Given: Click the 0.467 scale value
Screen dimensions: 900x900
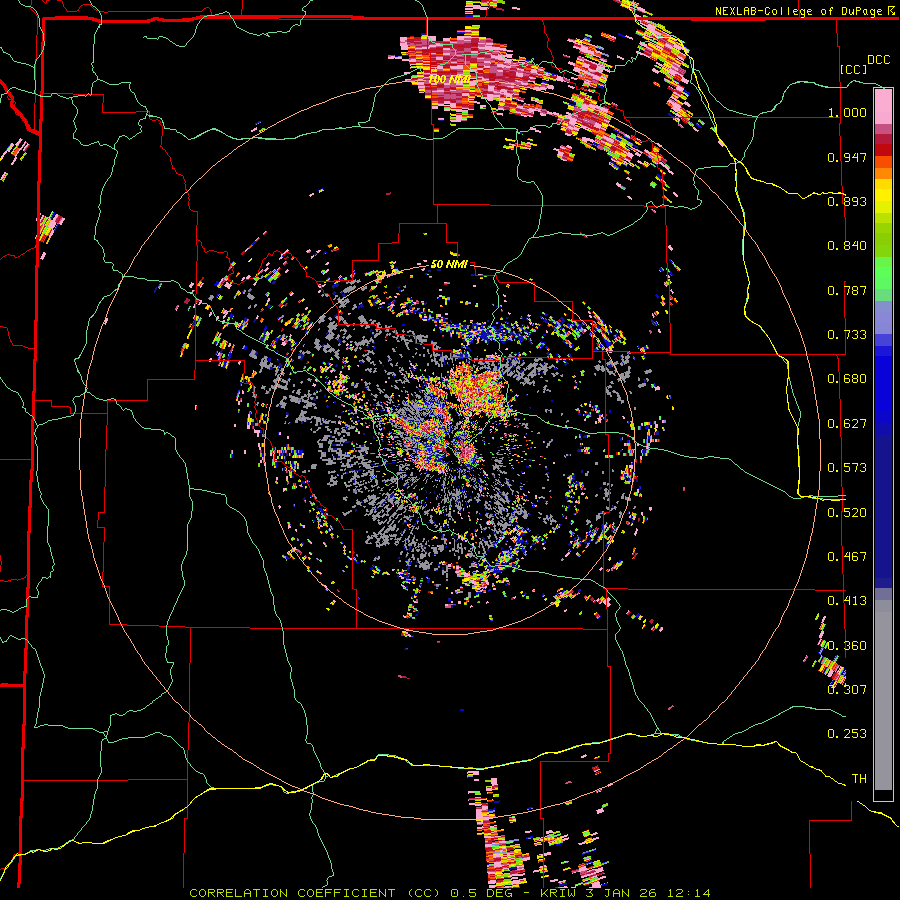Looking at the screenshot, I should (x=847, y=557).
